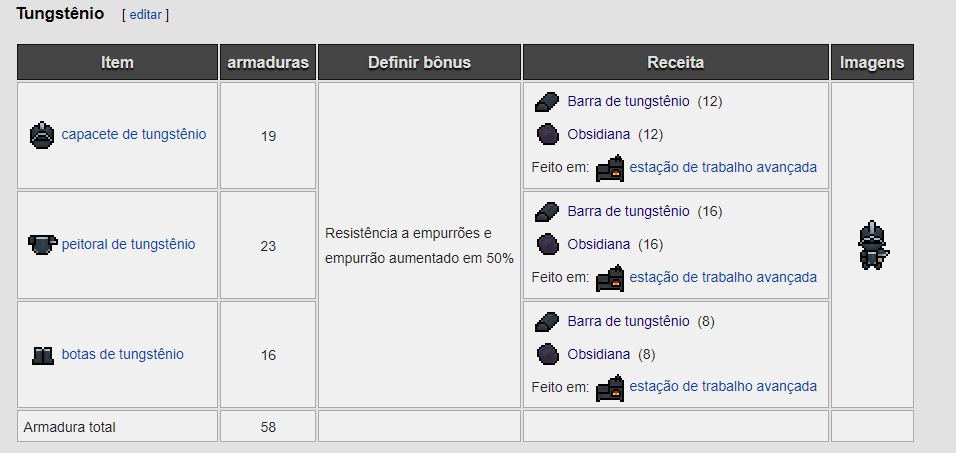Click the "Receita" column header

click(x=676, y=62)
